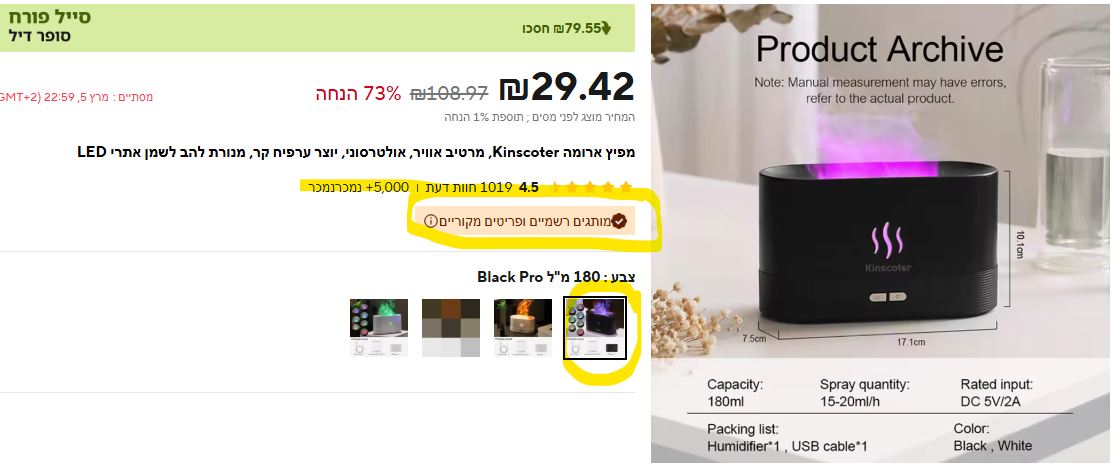Image resolution: width=1117 pixels, height=466 pixels.
Task: Choose the unavailable mosaic color swatch
Action: point(451,328)
